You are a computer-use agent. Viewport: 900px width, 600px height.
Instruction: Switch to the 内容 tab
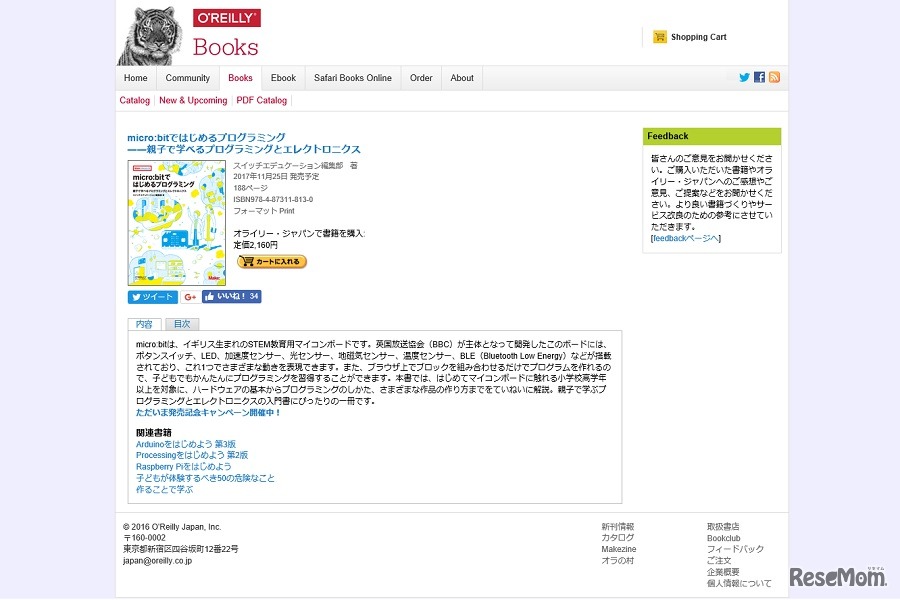[144, 324]
